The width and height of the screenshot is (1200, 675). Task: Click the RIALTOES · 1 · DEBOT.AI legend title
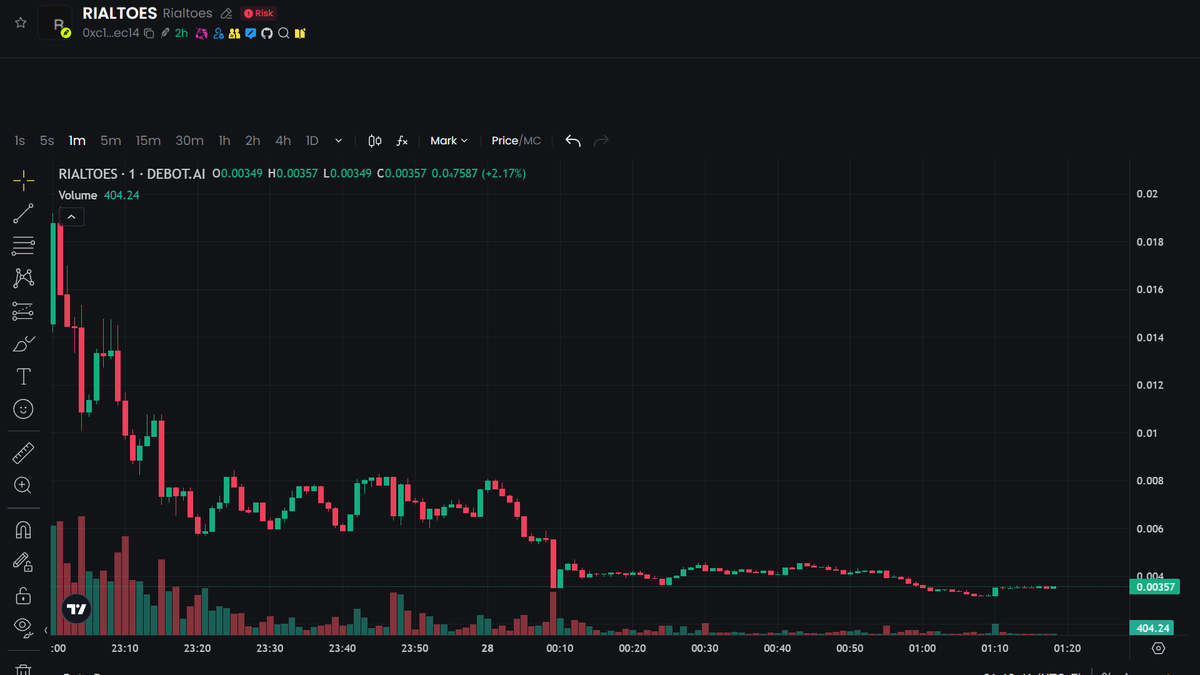132,174
